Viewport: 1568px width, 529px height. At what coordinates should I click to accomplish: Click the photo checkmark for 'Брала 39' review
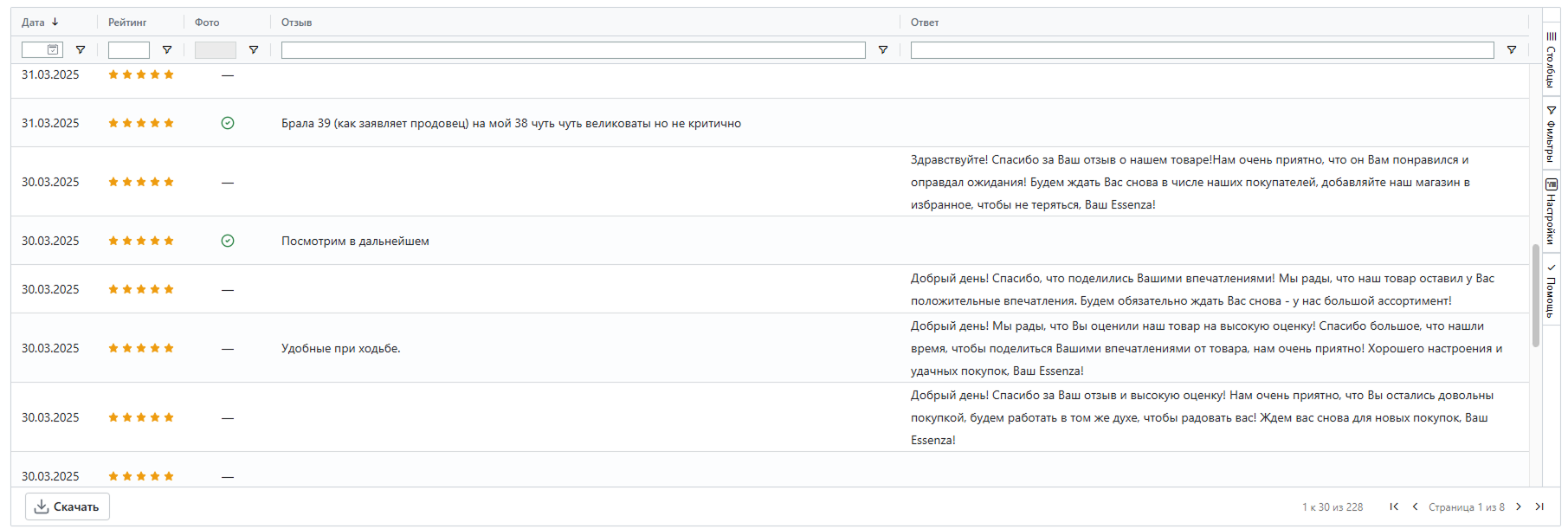(x=228, y=123)
